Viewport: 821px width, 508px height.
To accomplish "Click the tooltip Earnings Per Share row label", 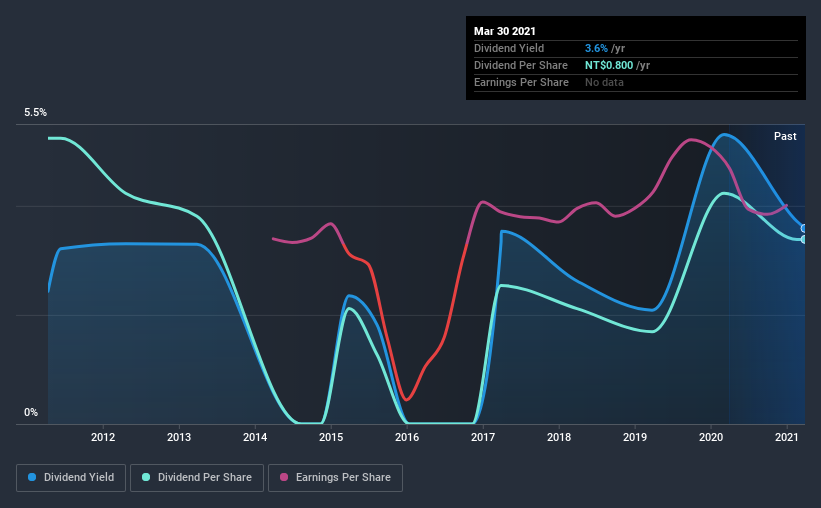I will point(521,82).
